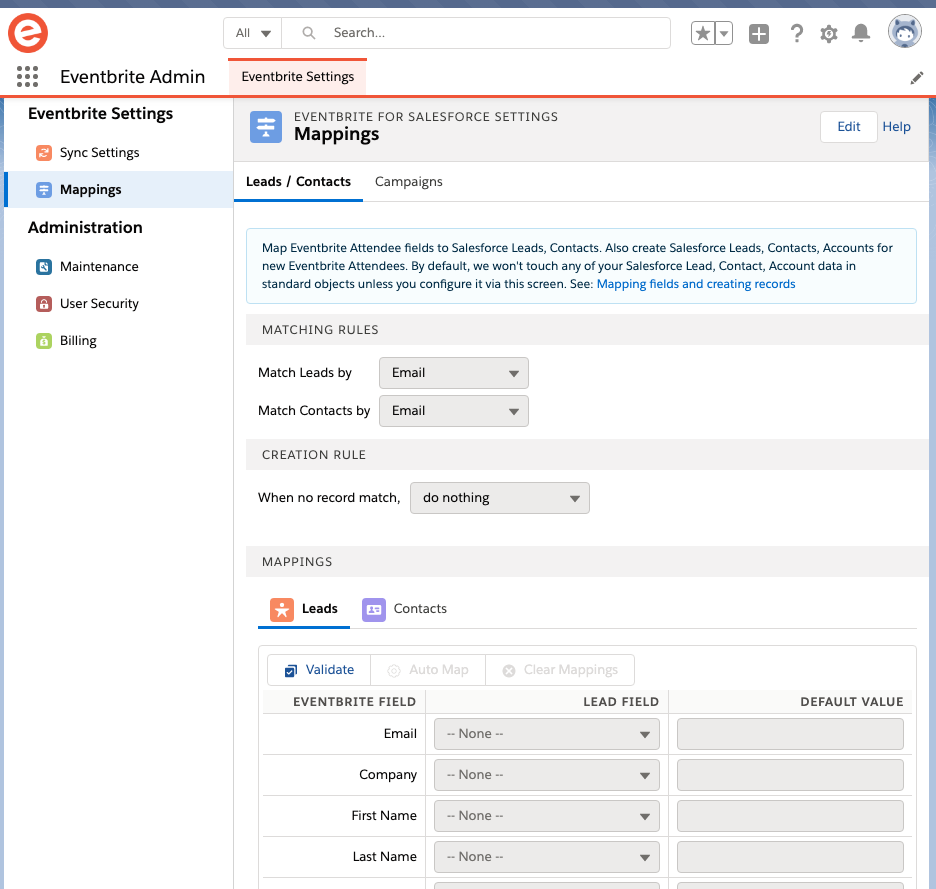Click the Sync Settings sidebar icon
The width and height of the screenshot is (936, 889).
44,153
